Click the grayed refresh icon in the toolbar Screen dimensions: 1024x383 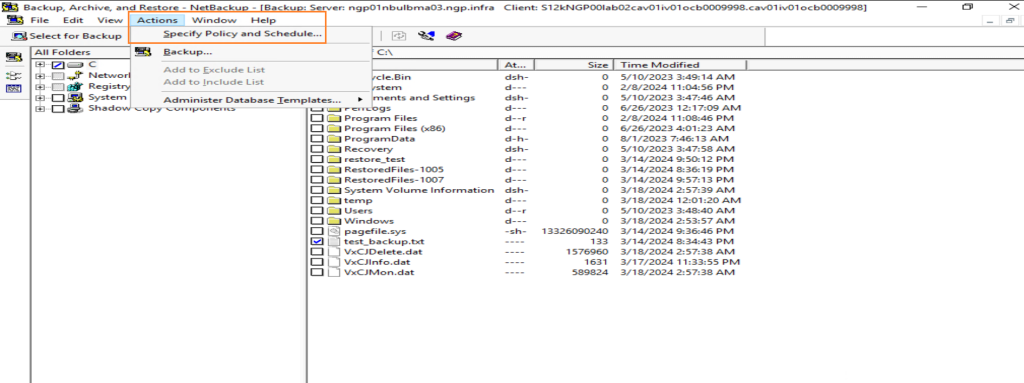[x=398, y=36]
